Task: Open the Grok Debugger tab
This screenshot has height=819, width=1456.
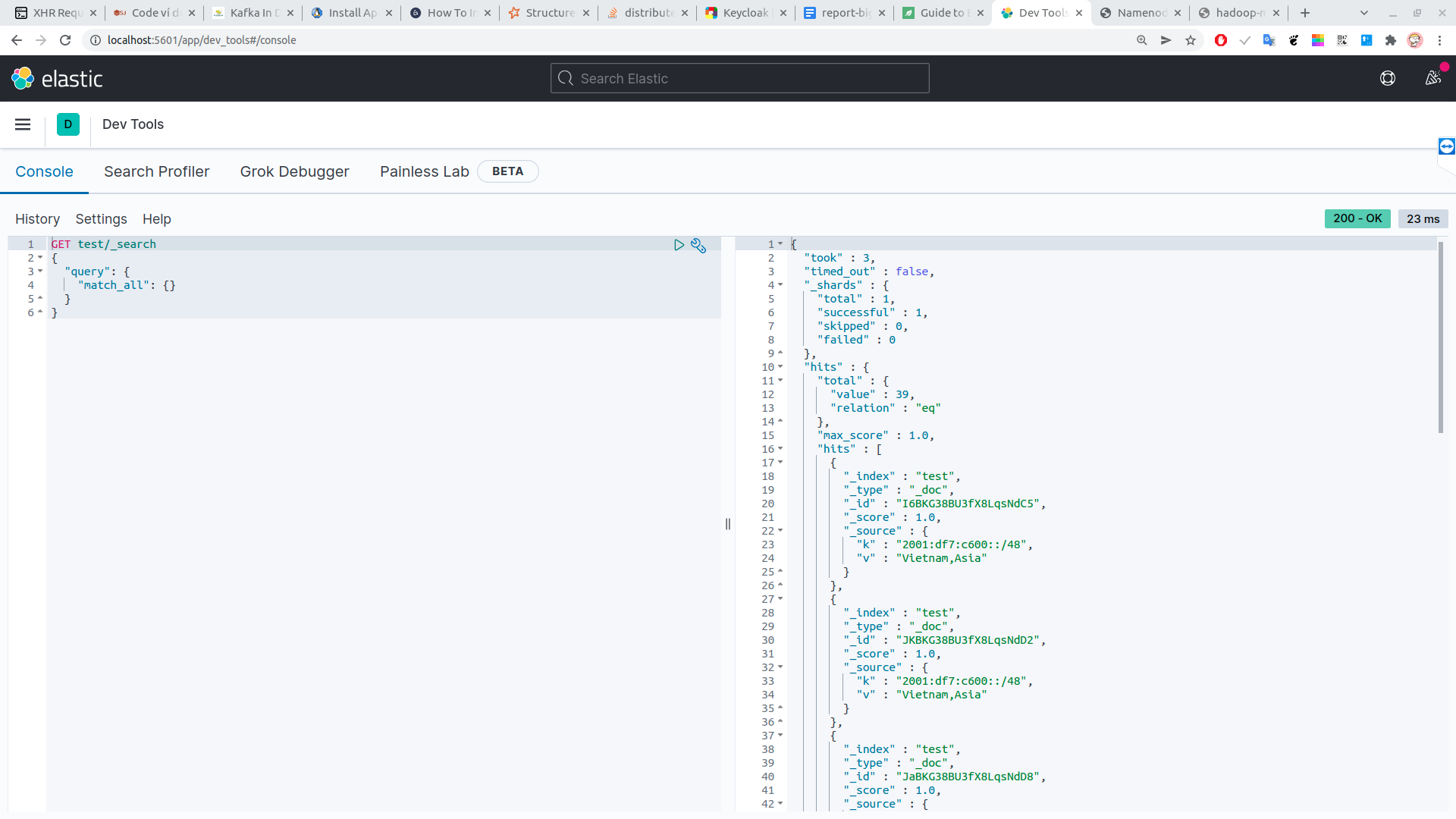Action: [x=294, y=171]
